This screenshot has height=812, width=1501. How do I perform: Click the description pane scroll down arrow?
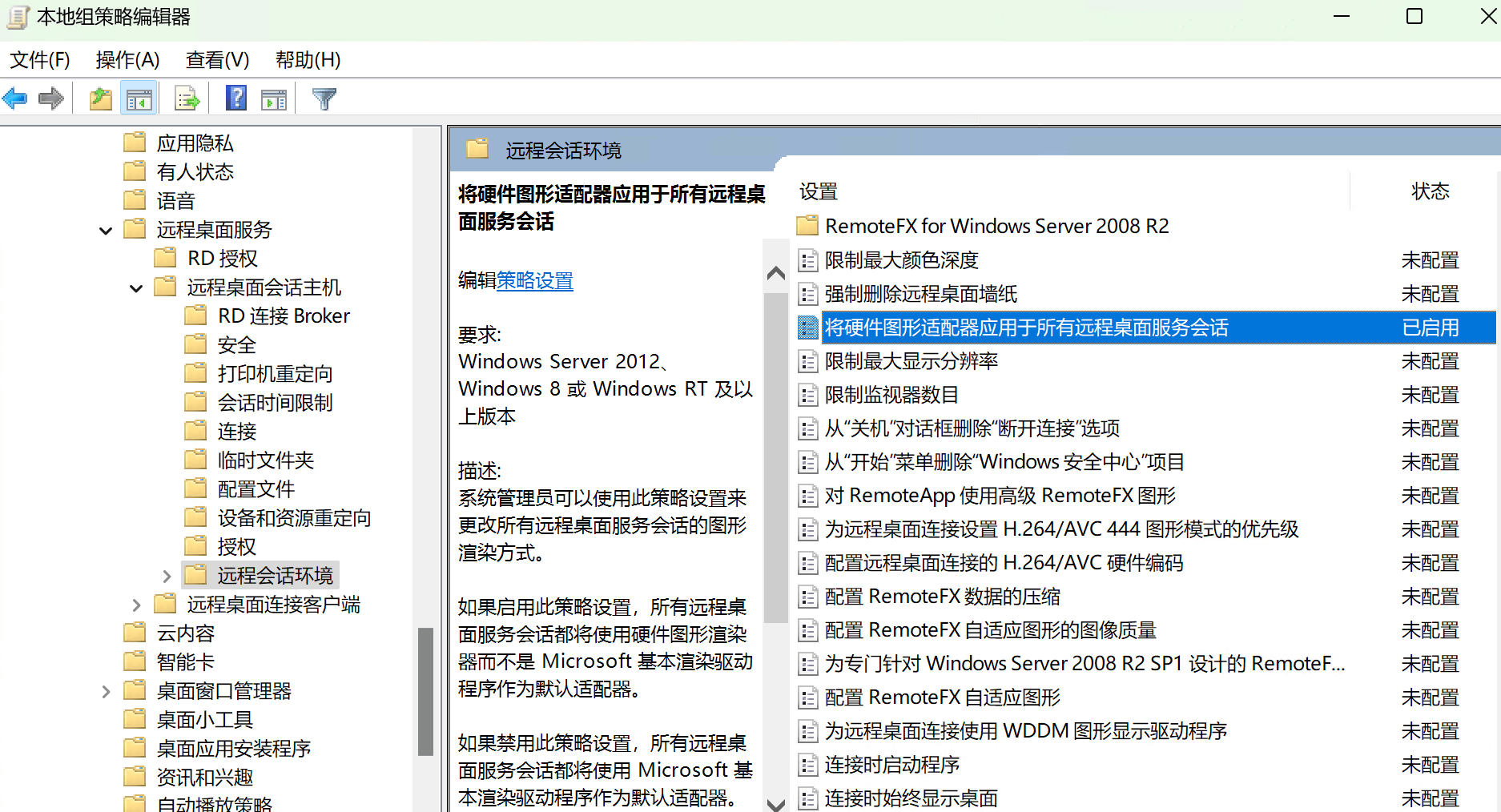[x=775, y=803]
